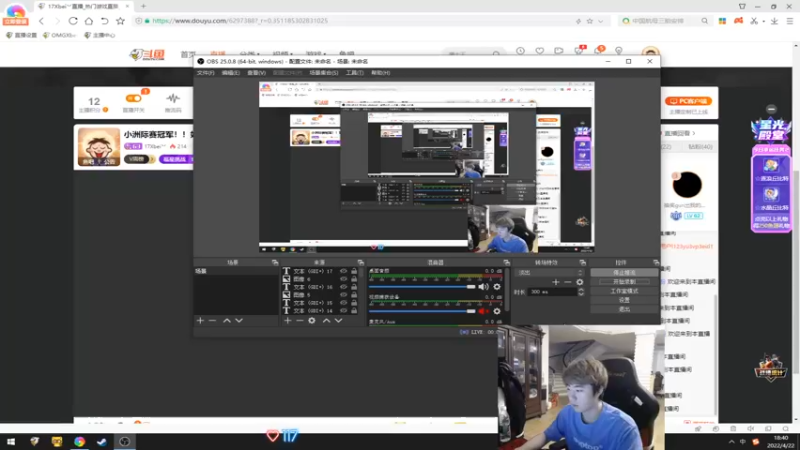The image size is (800, 450).
Task: Remove the selected source in OBS
Action: 299,320
